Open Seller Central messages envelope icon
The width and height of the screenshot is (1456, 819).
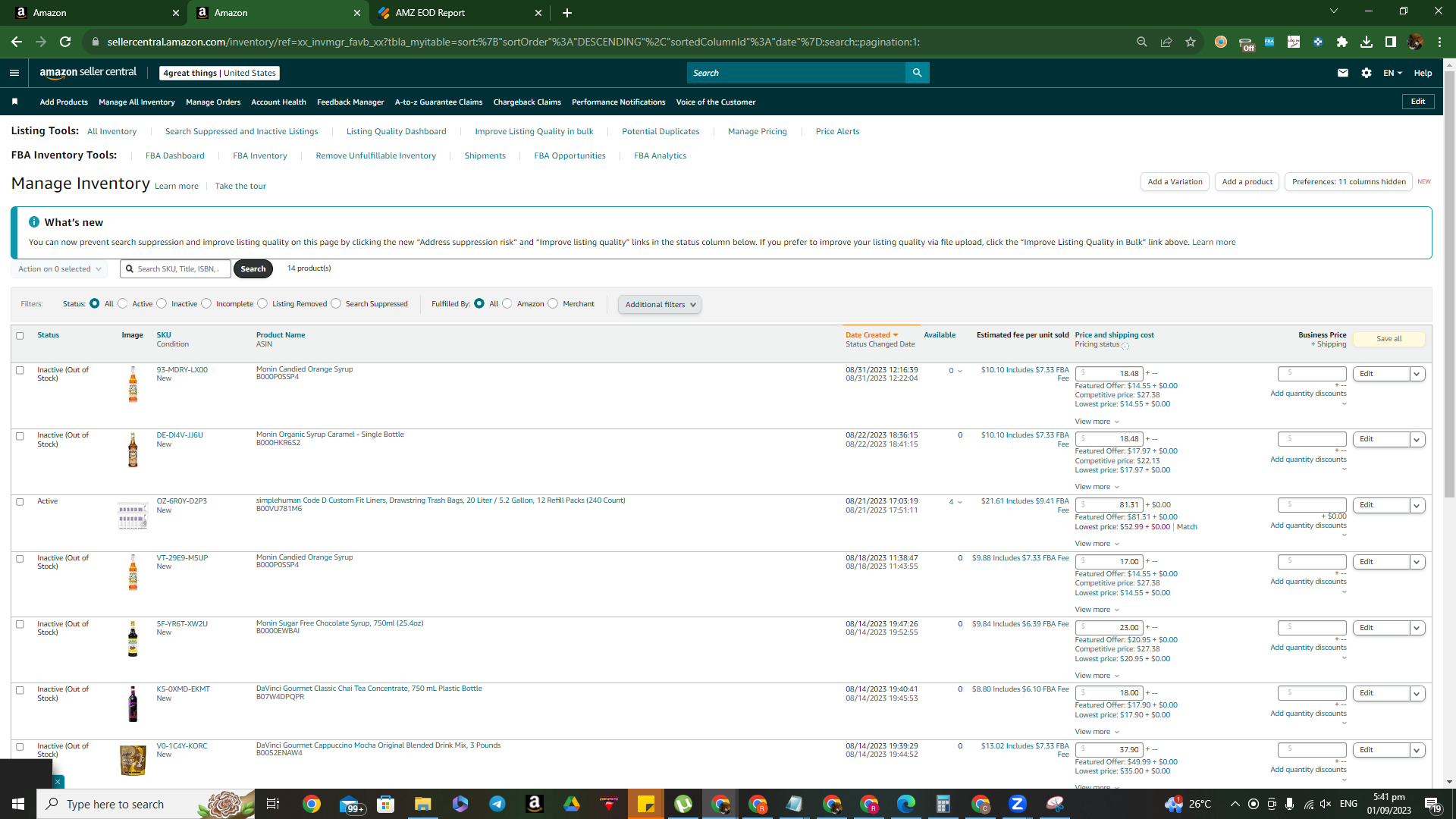[1343, 73]
